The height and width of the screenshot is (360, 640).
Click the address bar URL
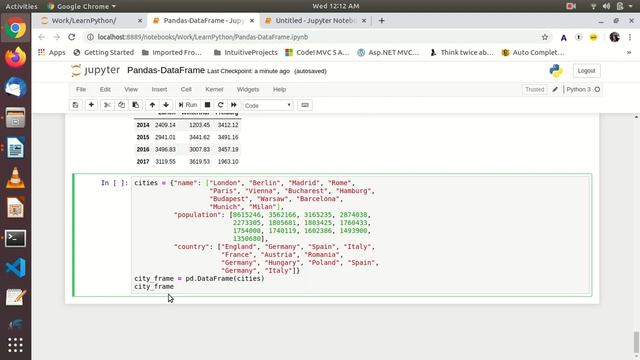click(203, 37)
